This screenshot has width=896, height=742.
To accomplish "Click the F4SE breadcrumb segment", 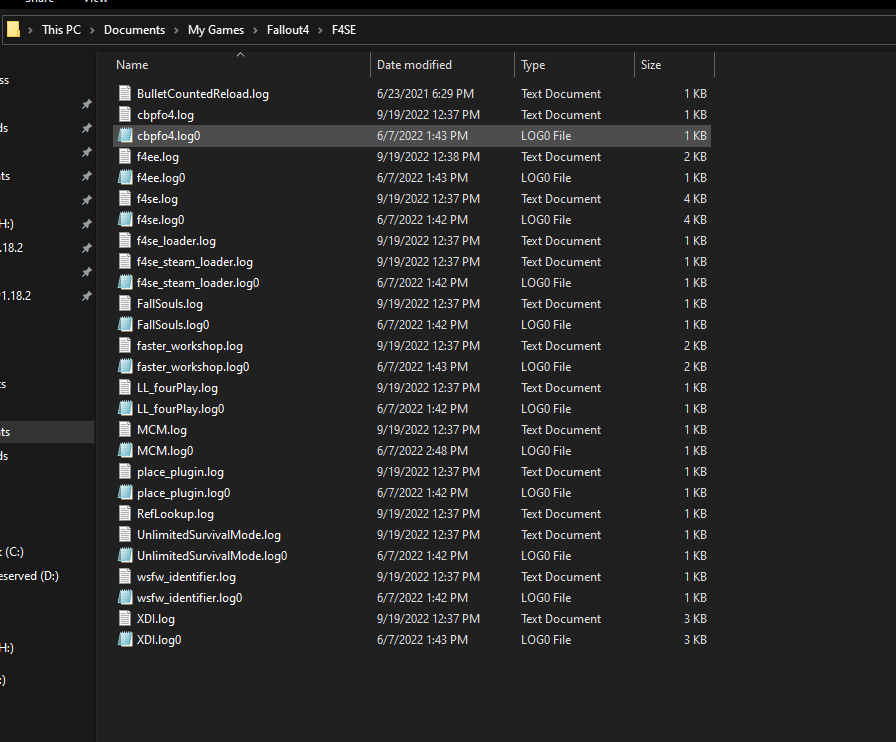I will (x=344, y=30).
